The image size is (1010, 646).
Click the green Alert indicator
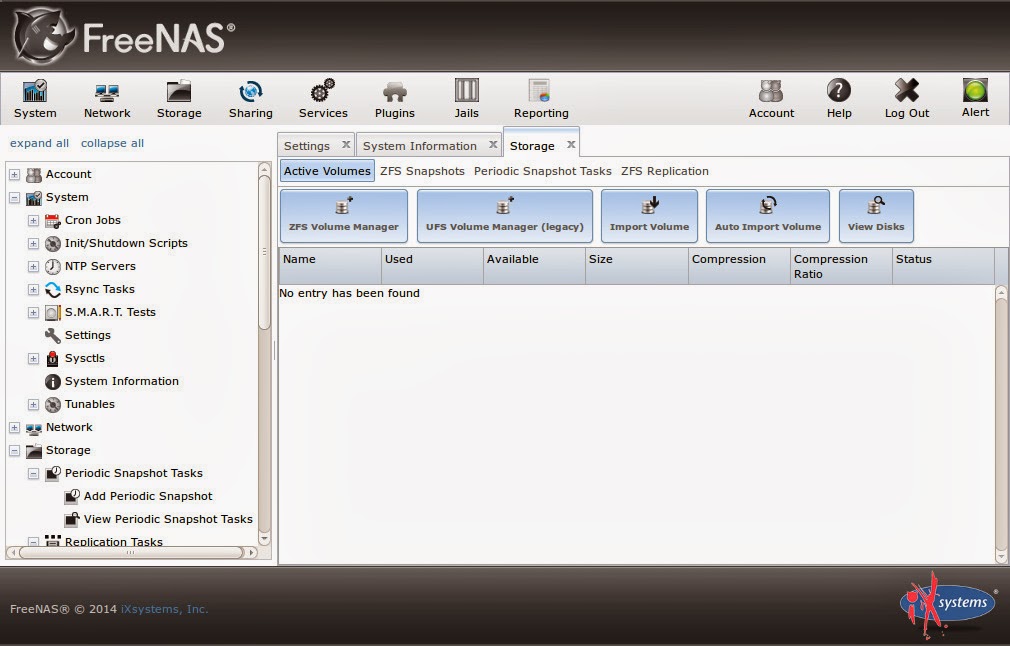point(975,90)
